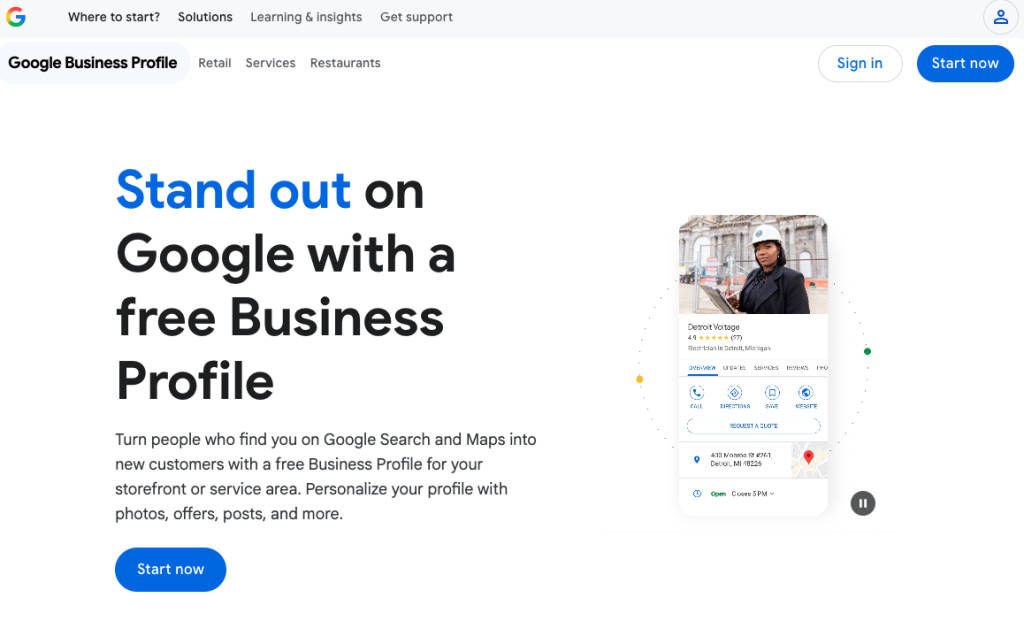Click the Directions icon on the business card
The image size is (1024, 636).
pyautogui.click(x=735, y=393)
